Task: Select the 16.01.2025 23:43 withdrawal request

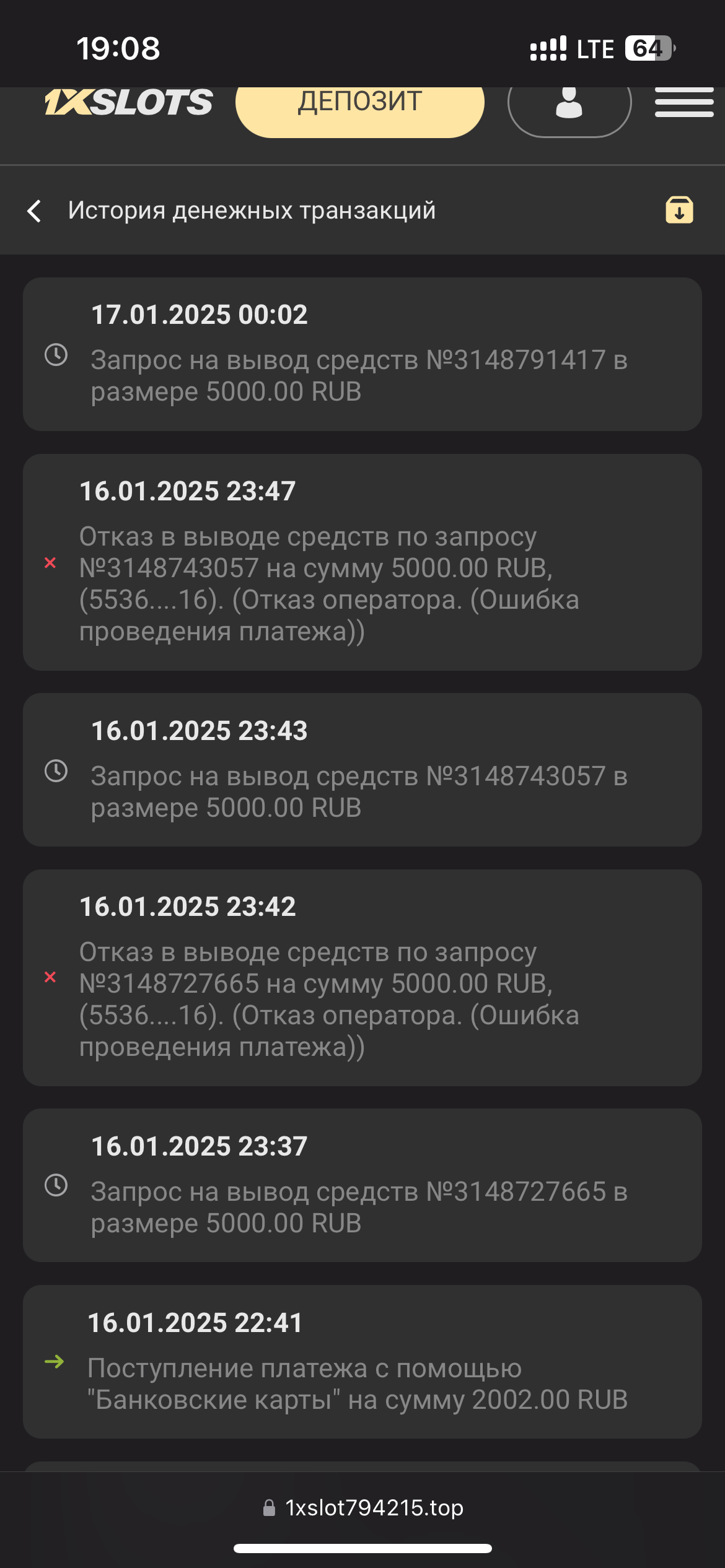Action: click(x=362, y=770)
